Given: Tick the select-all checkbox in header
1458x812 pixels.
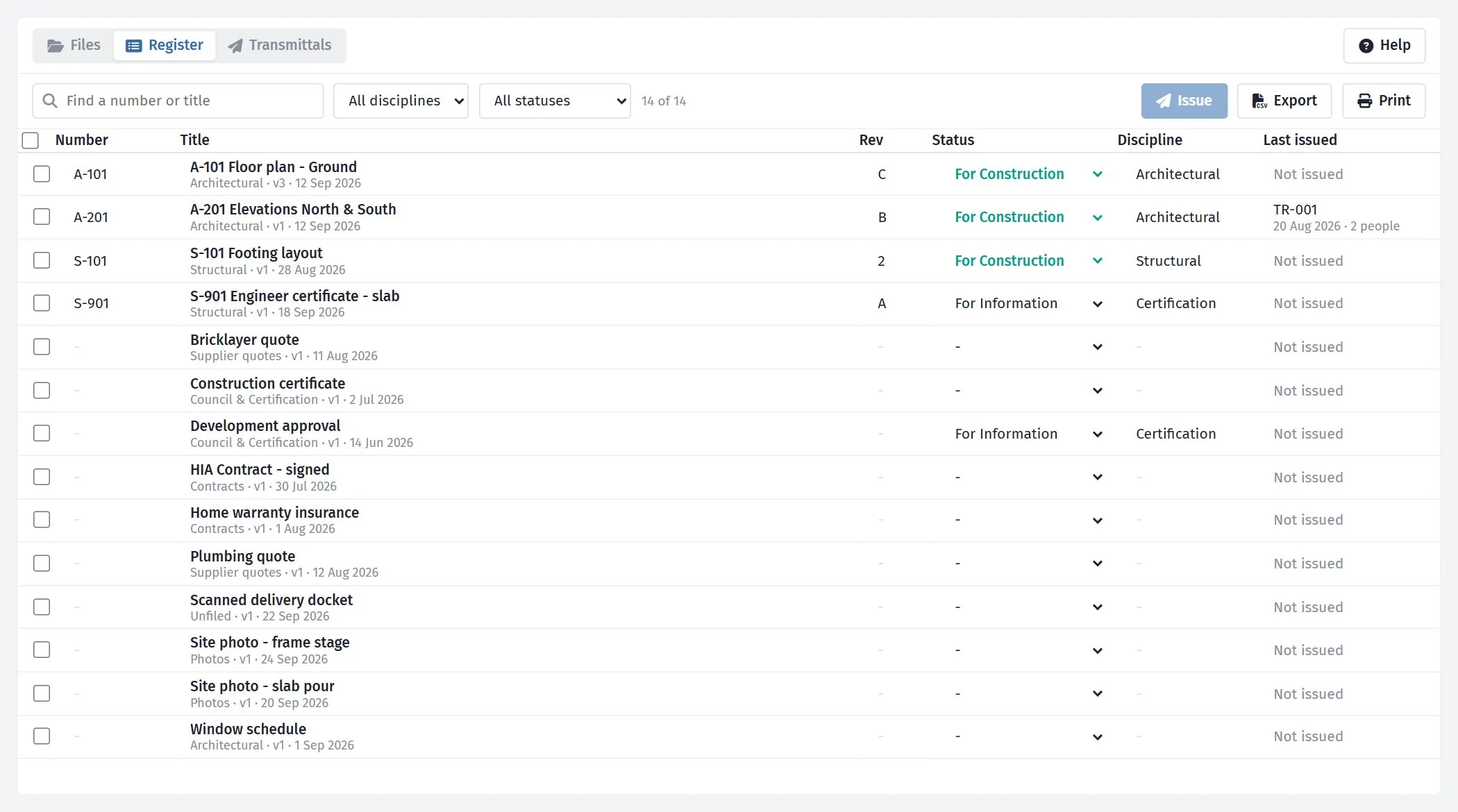Looking at the screenshot, I should tap(31, 140).
